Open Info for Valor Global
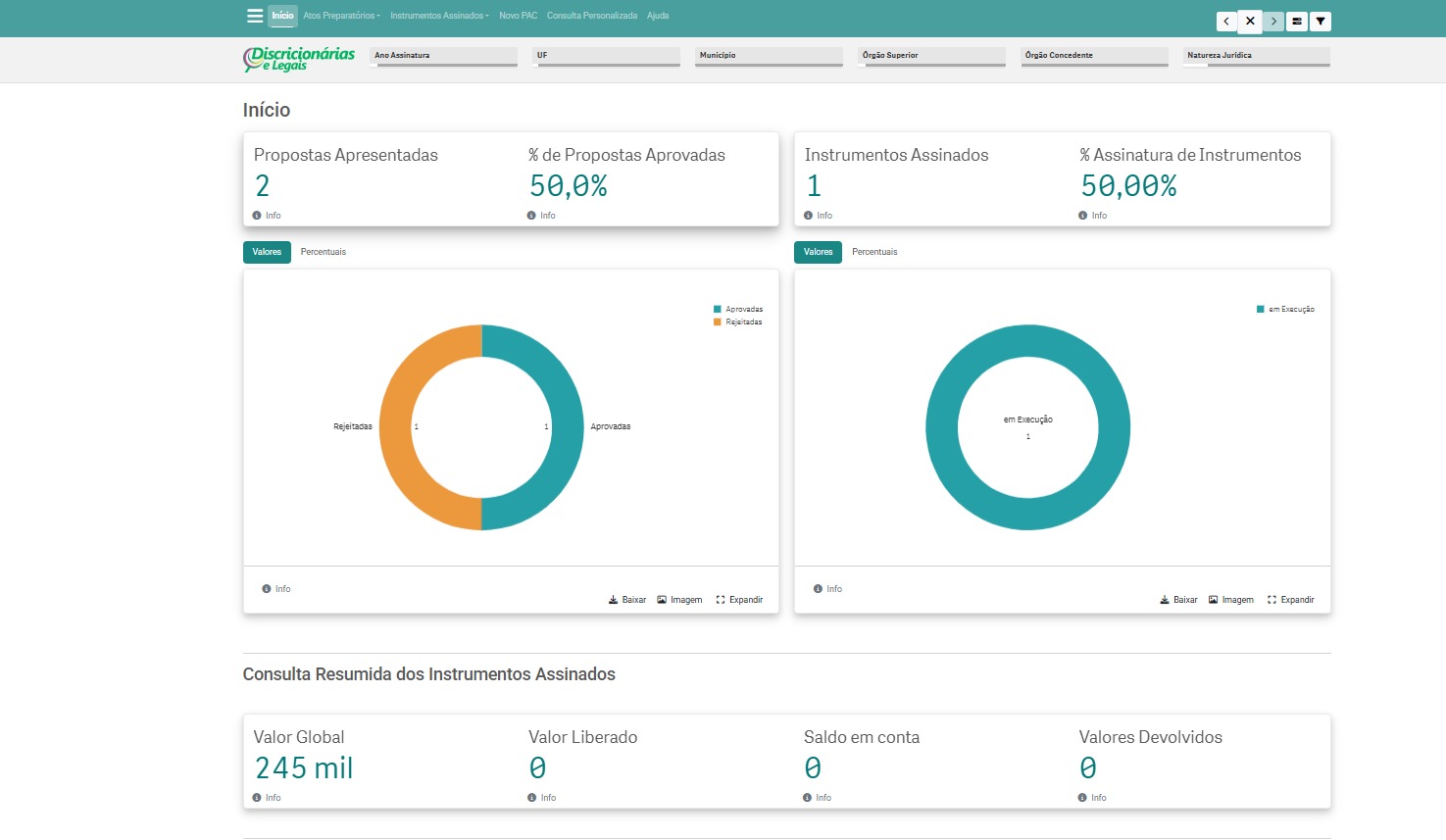The width and height of the screenshot is (1446, 840). click(x=267, y=798)
